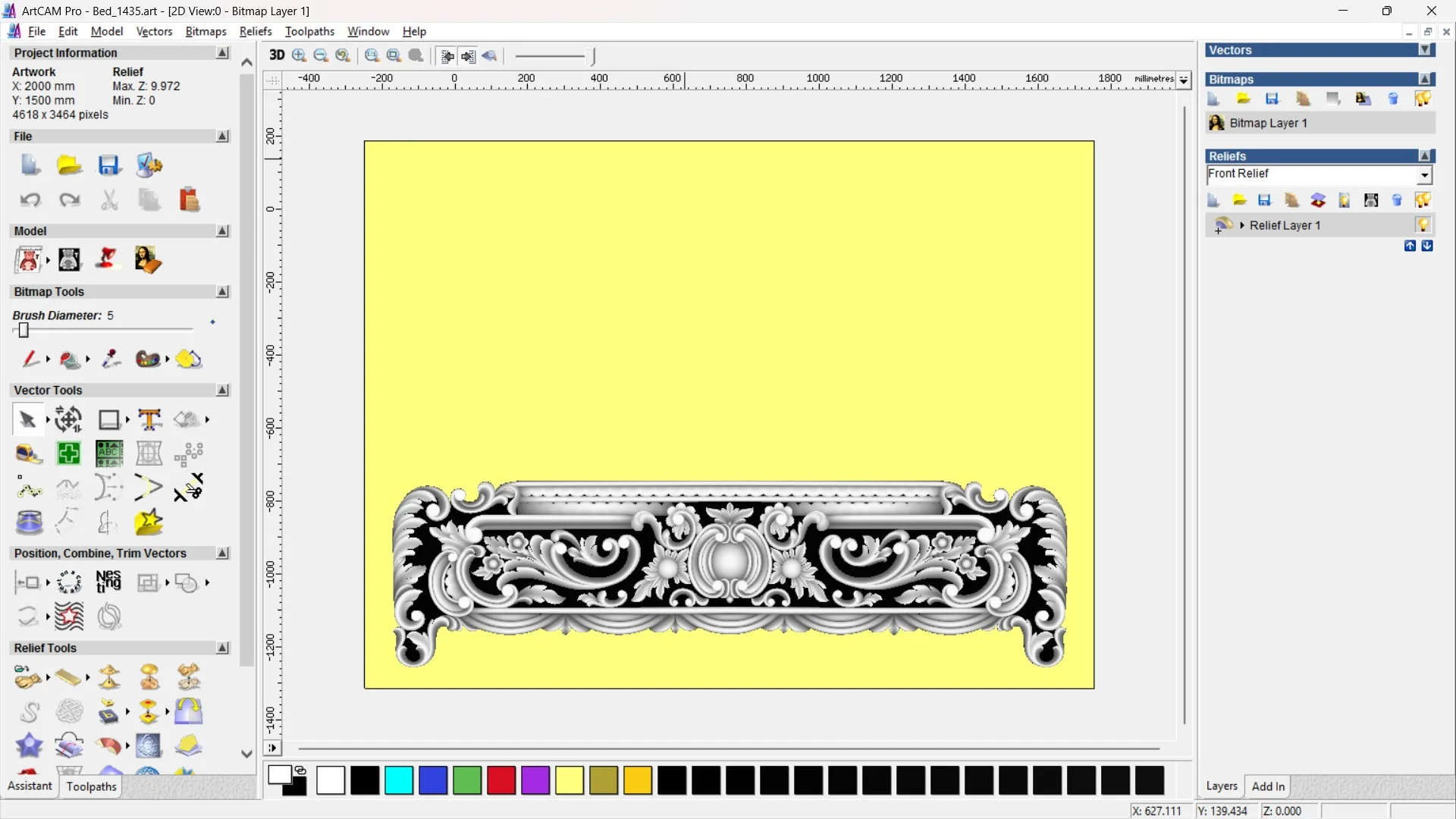Switch to the Add In tab
This screenshot has width=1456, height=819.
coord(1268,786)
